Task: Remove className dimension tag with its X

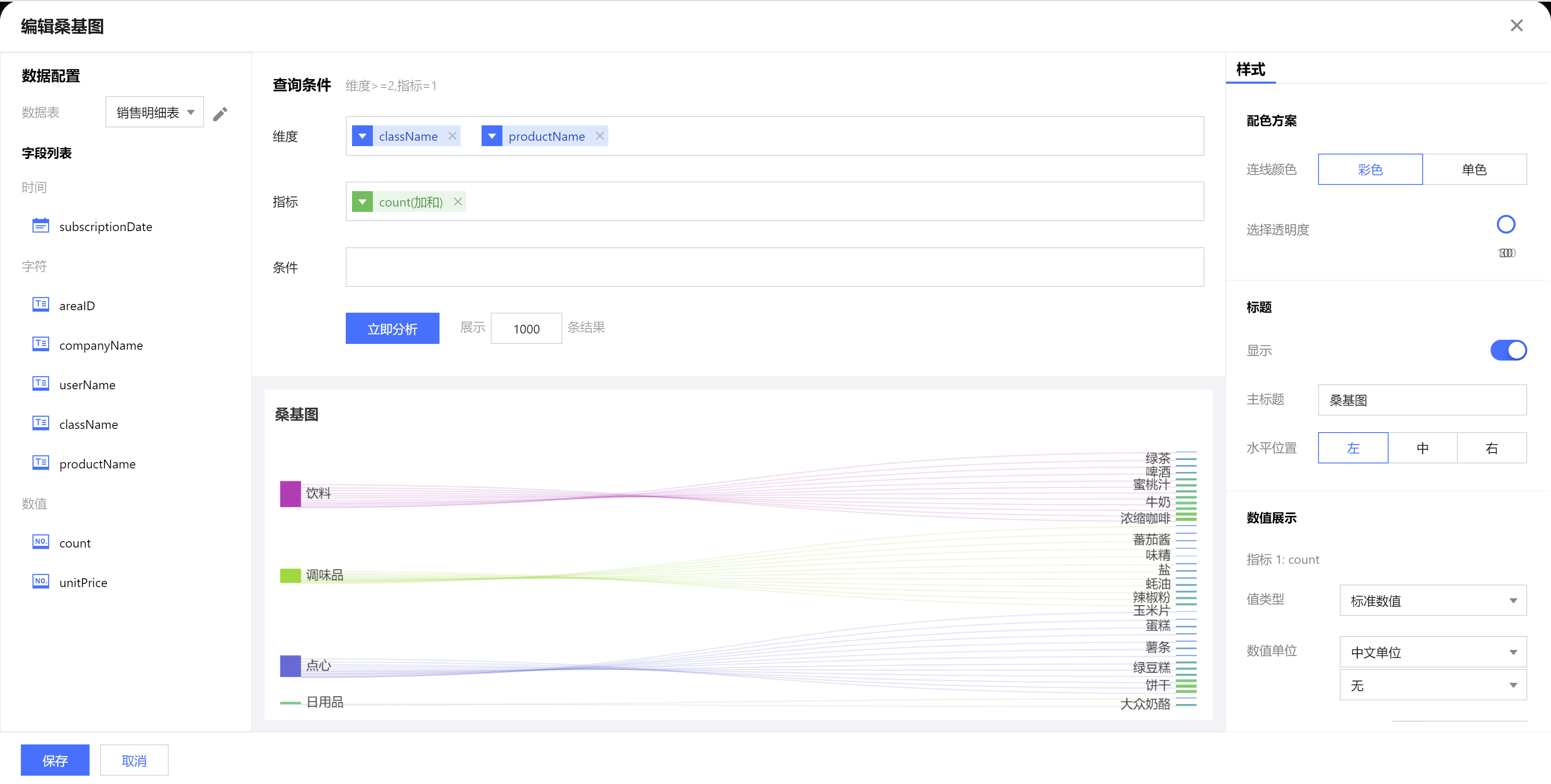Action: point(452,136)
